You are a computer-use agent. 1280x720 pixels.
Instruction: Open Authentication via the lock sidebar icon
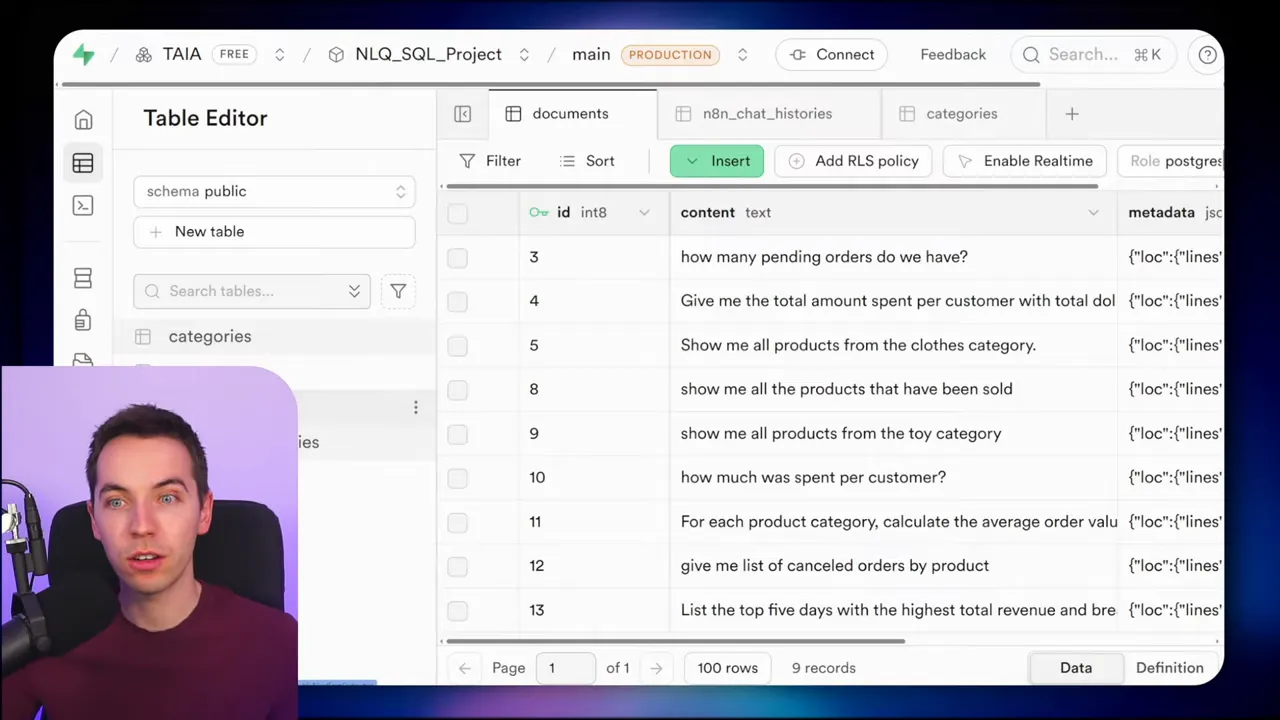point(83,319)
